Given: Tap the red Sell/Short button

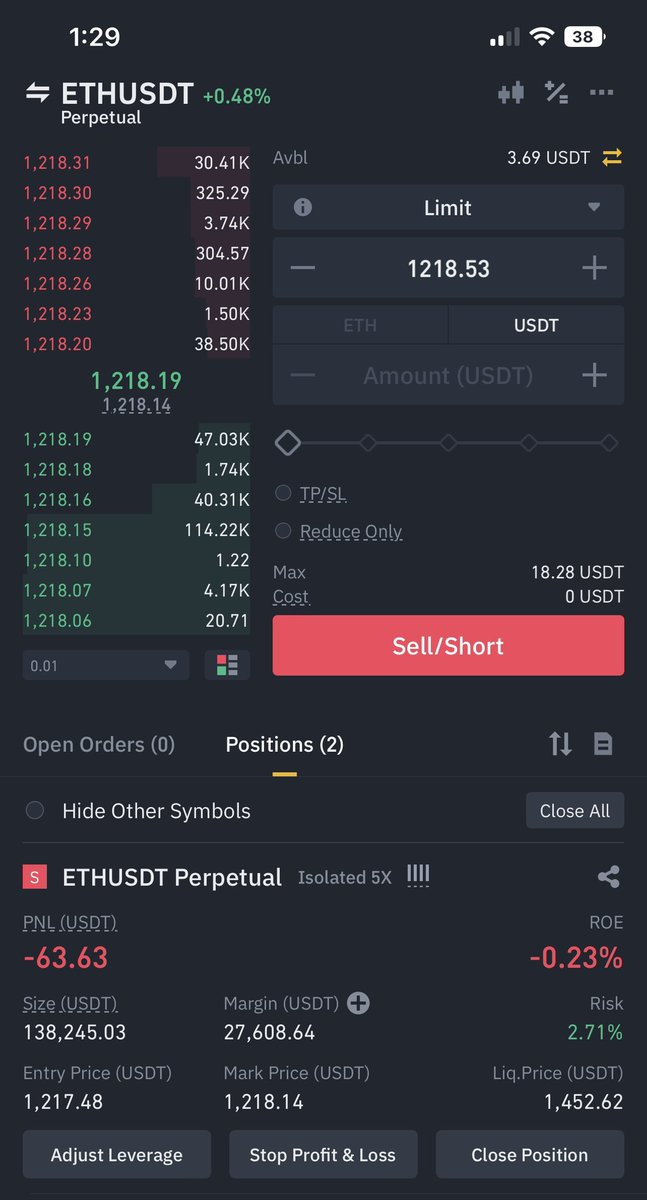Looking at the screenshot, I should [x=448, y=645].
